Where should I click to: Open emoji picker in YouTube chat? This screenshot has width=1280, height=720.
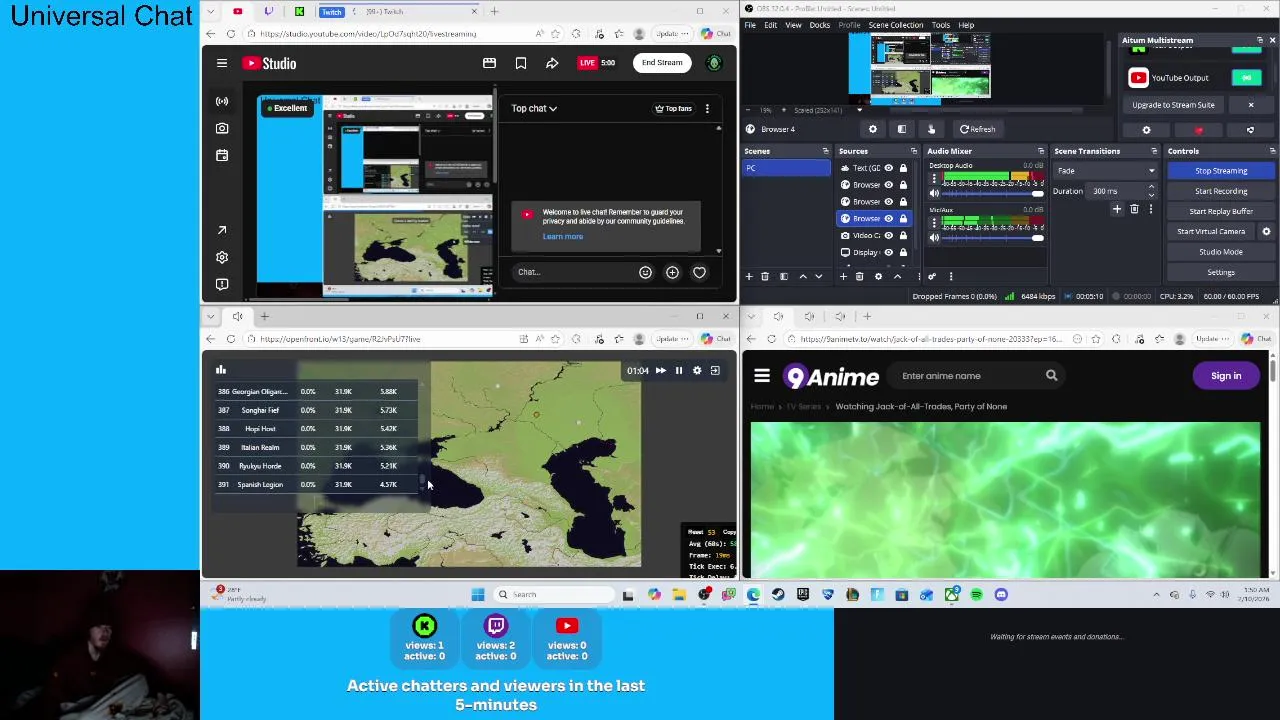click(x=645, y=272)
